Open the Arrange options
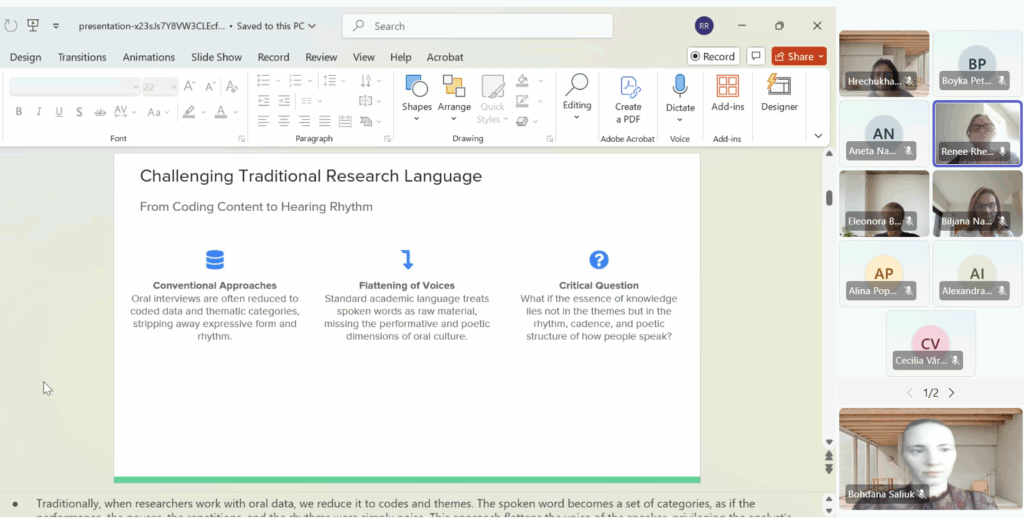 (454, 94)
